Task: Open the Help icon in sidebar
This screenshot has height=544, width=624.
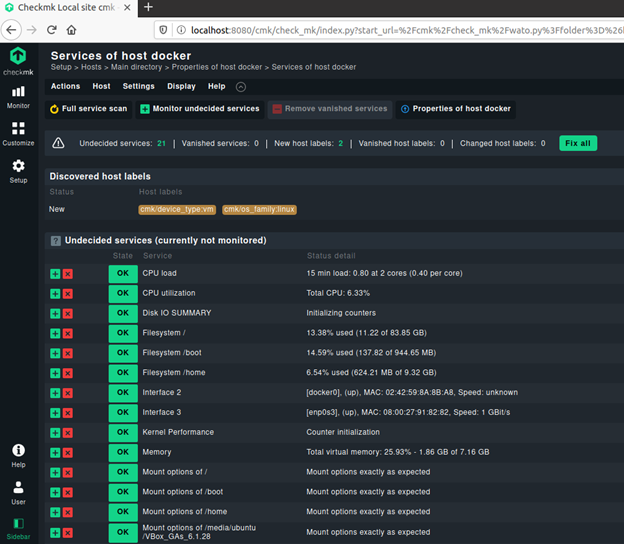Action: 18,456
